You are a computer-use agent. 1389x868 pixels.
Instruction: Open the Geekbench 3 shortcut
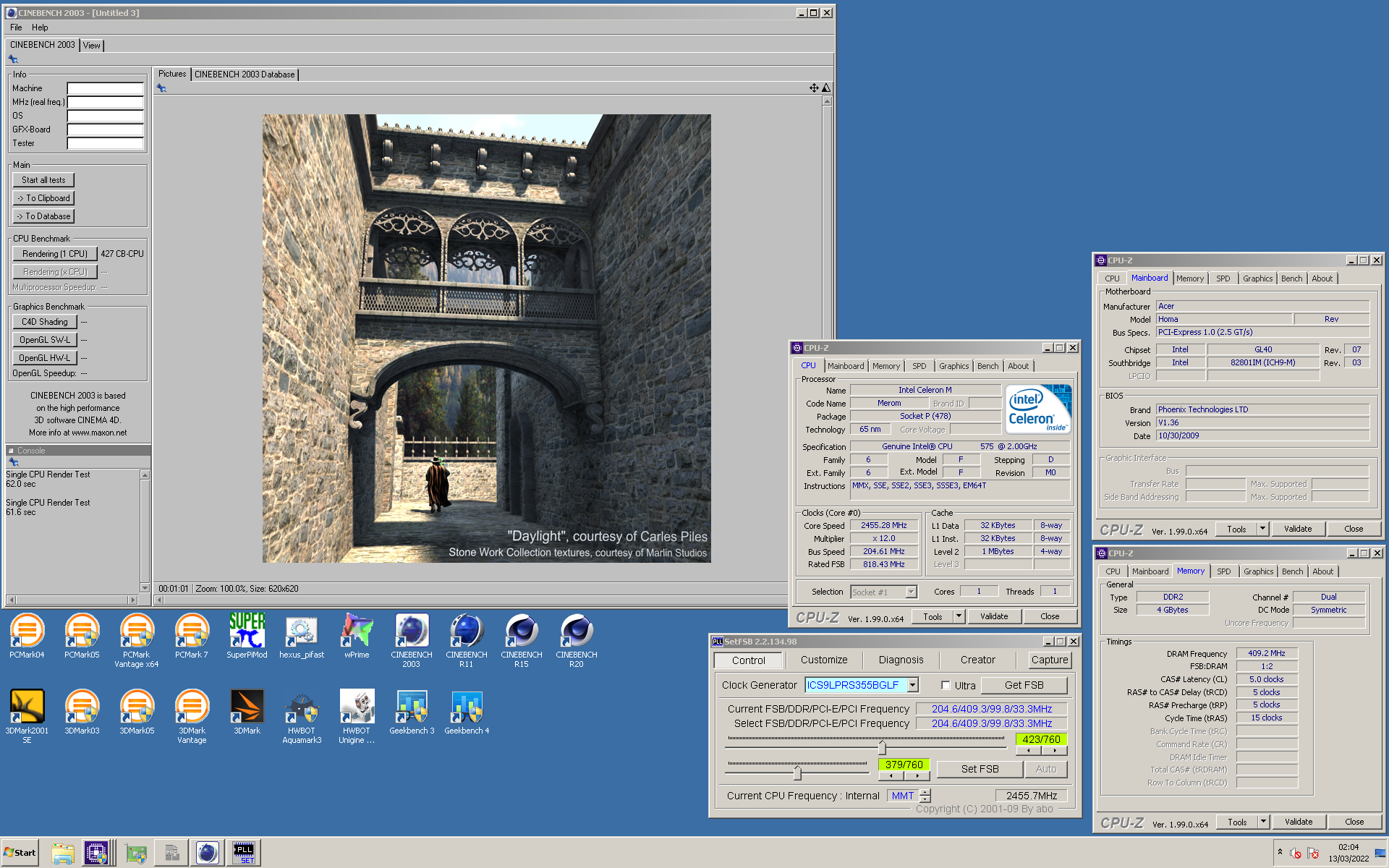(x=412, y=712)
